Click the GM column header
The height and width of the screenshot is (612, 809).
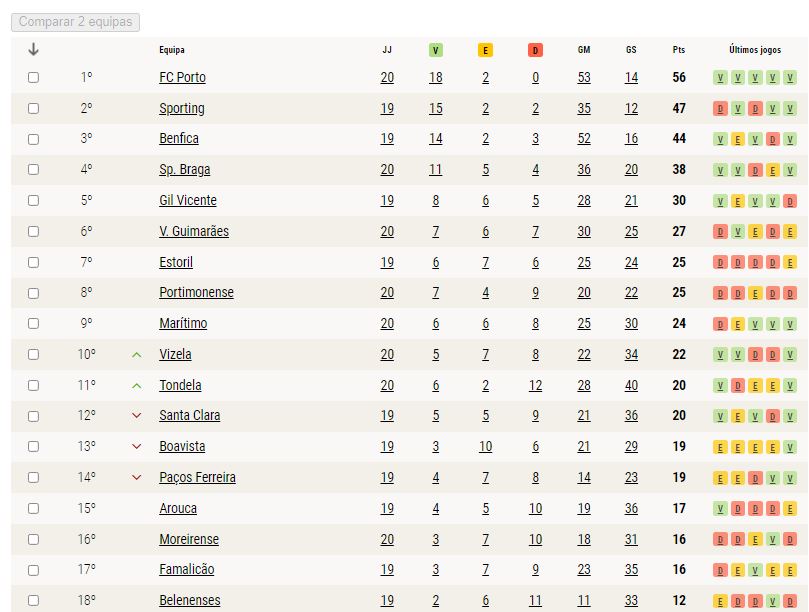(584, 50)
